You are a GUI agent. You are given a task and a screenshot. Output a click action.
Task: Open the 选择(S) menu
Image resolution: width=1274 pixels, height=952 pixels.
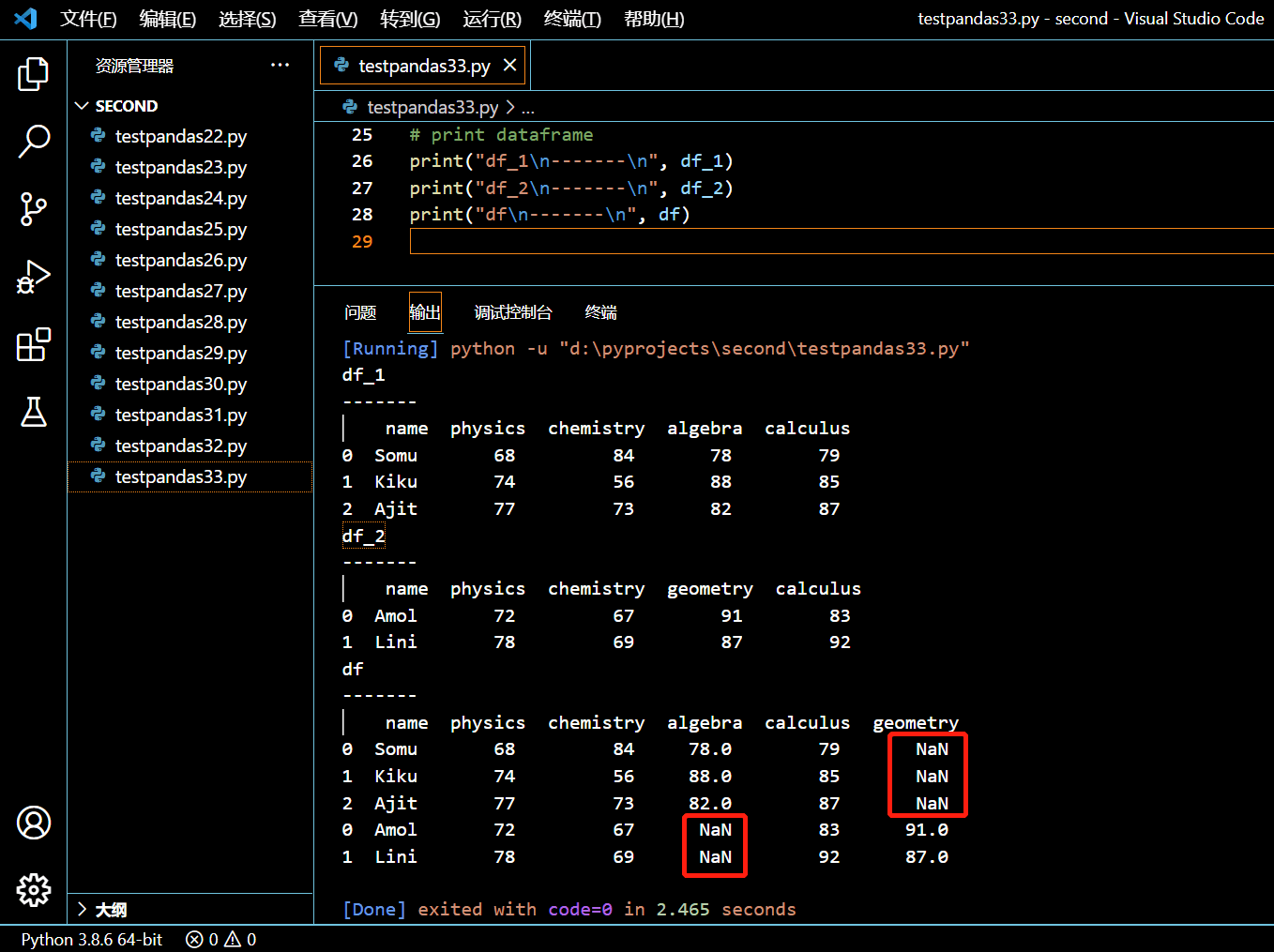247,19
